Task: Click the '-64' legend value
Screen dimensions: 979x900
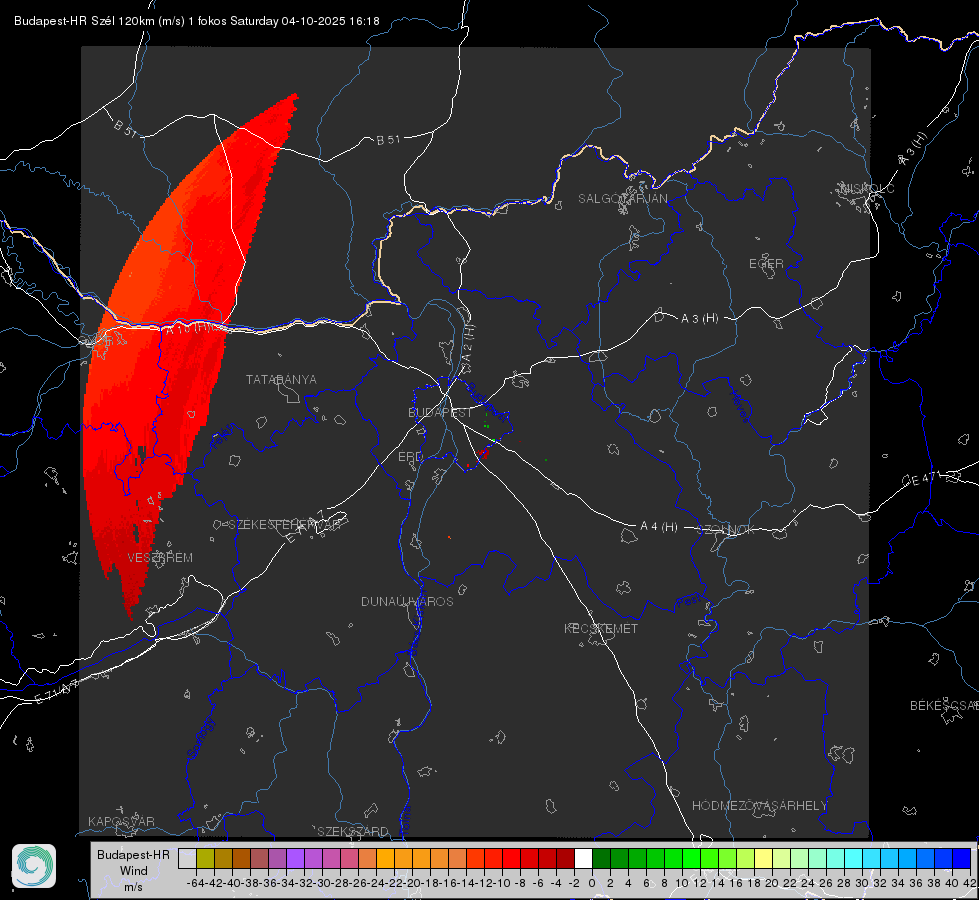Action: tap(196, 883)
